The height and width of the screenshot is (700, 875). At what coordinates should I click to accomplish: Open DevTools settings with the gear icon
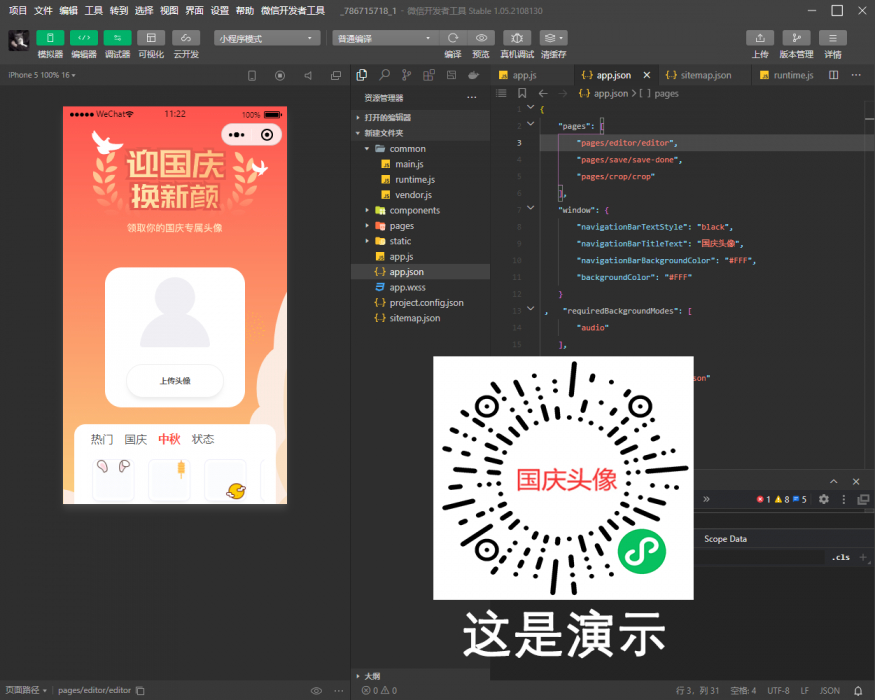pyautogui.click(x=822, y=499)
